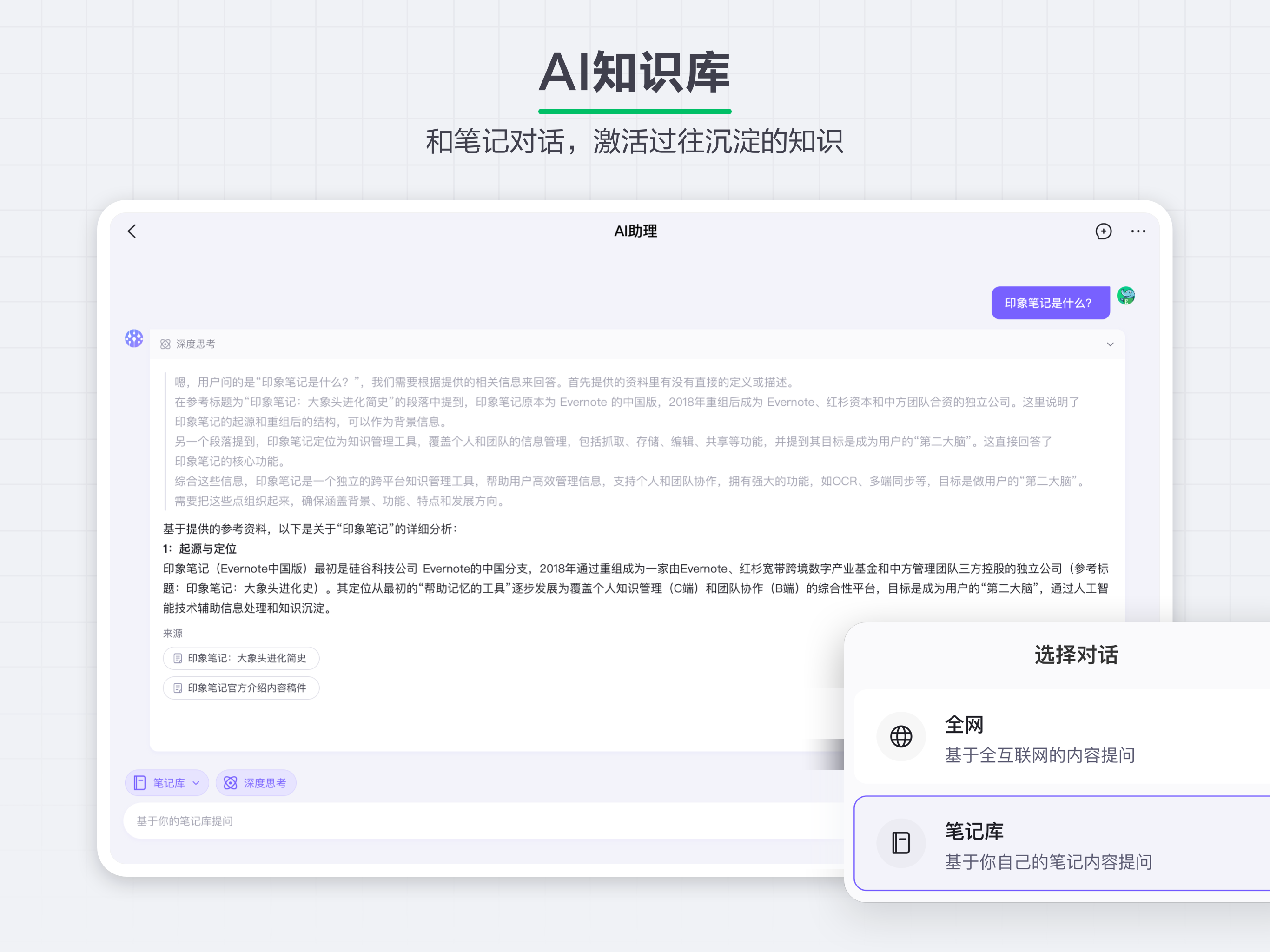Select the 笔记库 conversation option
The image size is (1270, 952).
(1062, 844)
